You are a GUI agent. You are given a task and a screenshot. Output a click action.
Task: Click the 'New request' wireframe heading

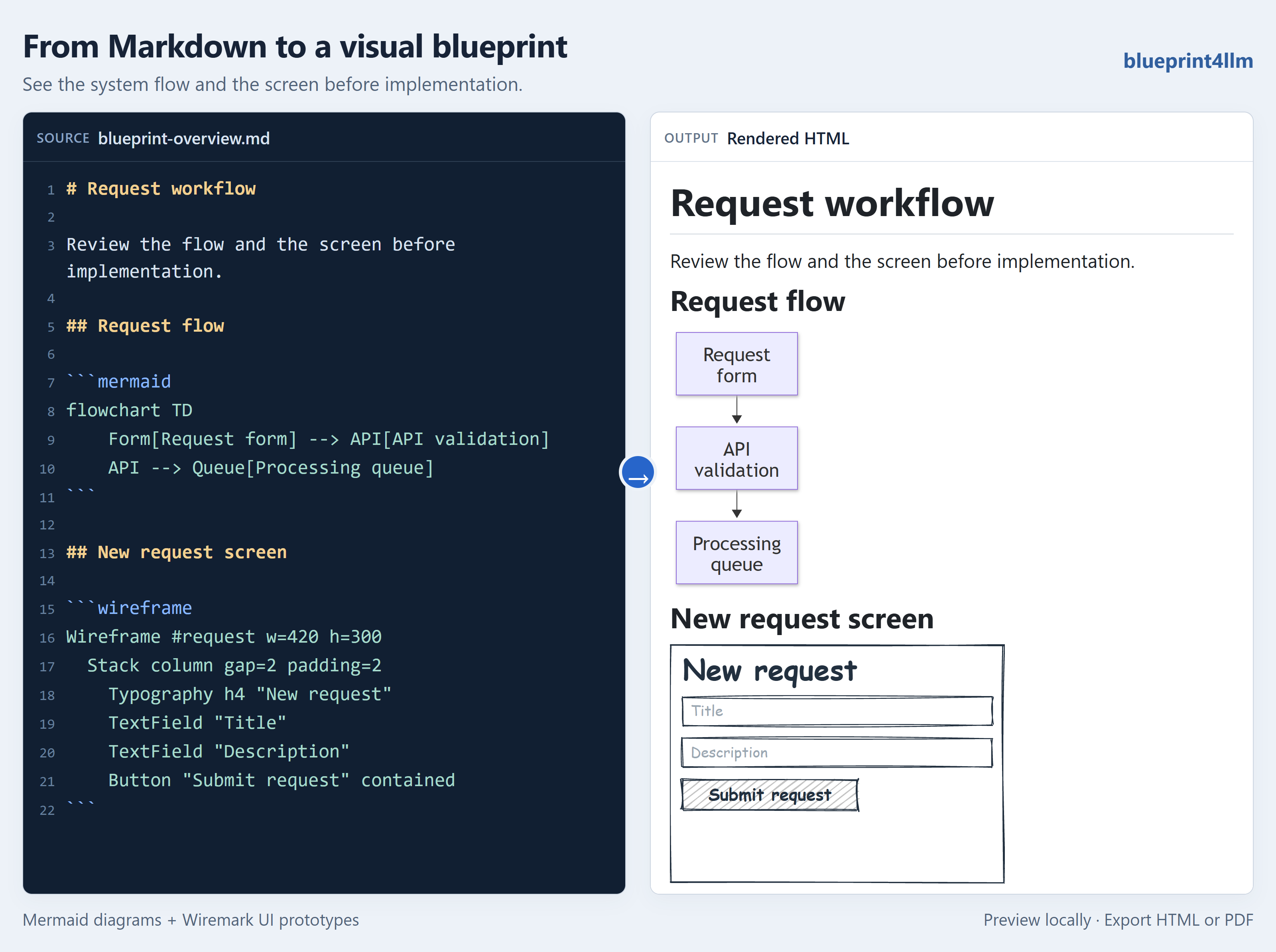point(770,671)
